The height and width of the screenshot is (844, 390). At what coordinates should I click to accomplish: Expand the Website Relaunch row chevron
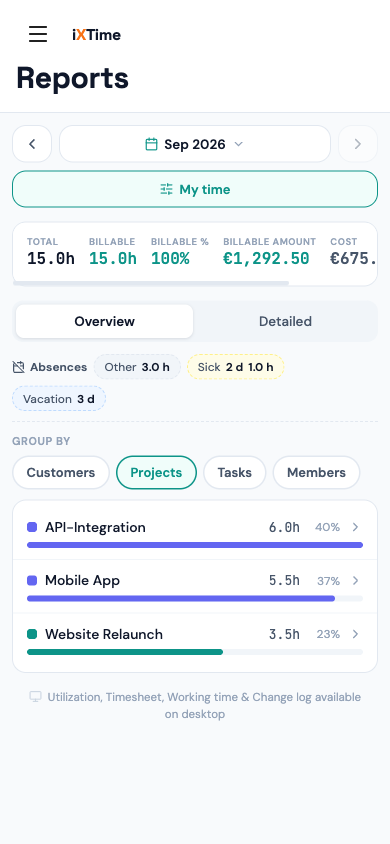point(356,634)
